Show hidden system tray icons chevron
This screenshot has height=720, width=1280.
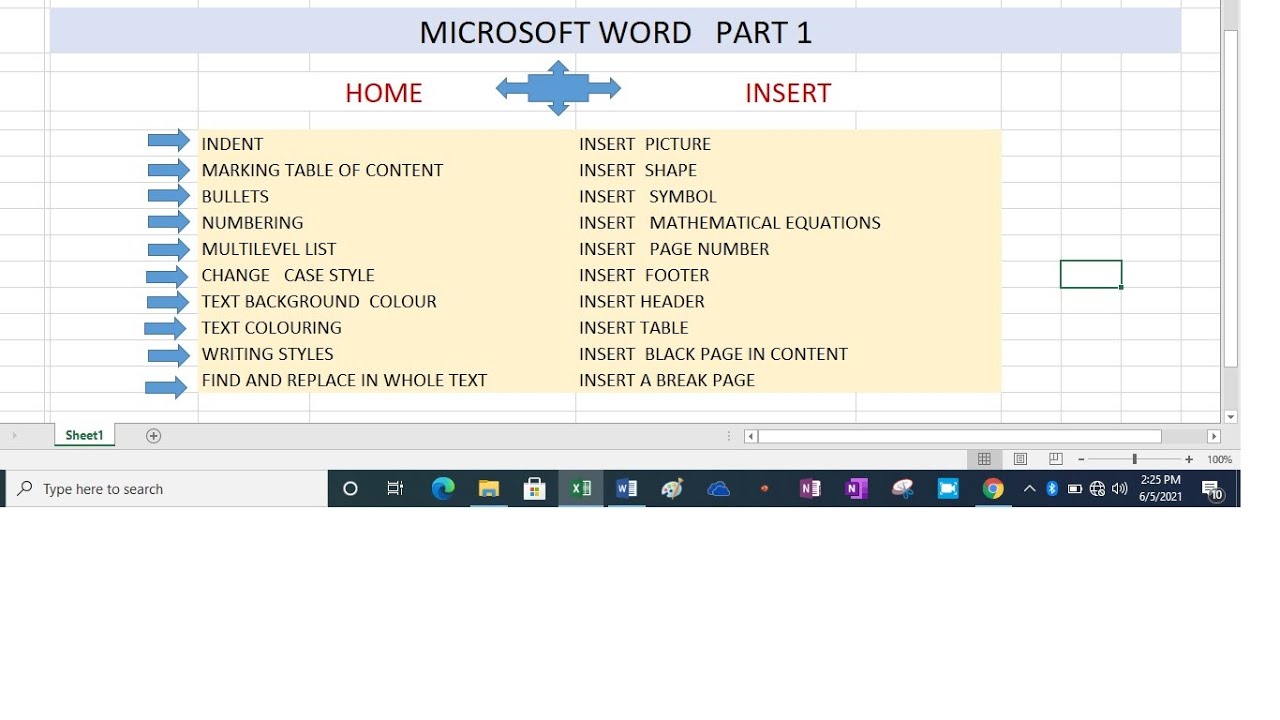click(1029, 489)
